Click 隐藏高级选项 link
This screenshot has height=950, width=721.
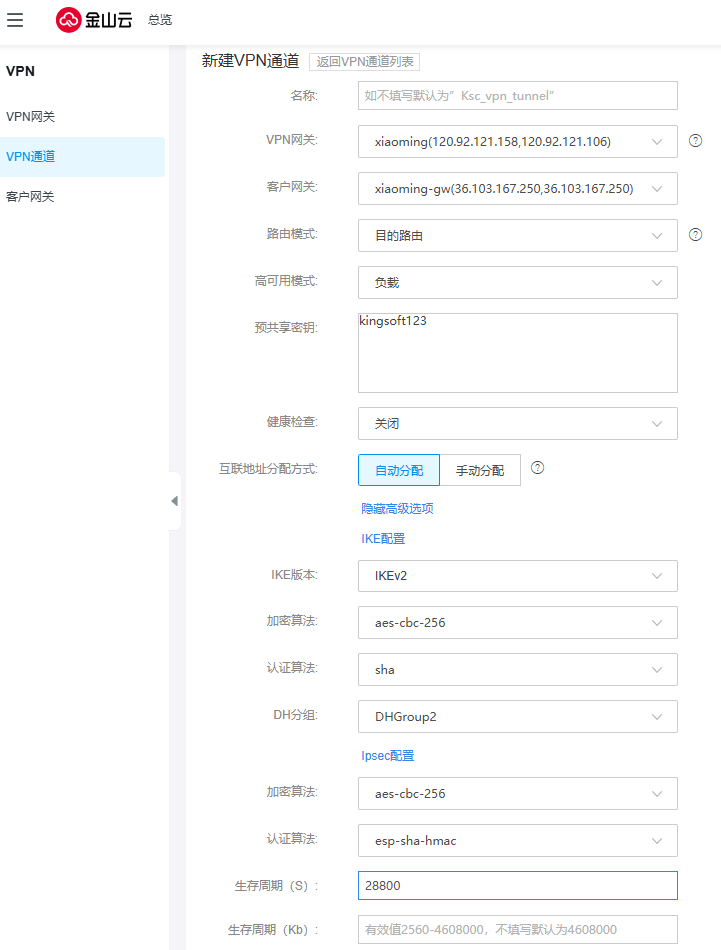pyautogui.click(x=397, y=509)
